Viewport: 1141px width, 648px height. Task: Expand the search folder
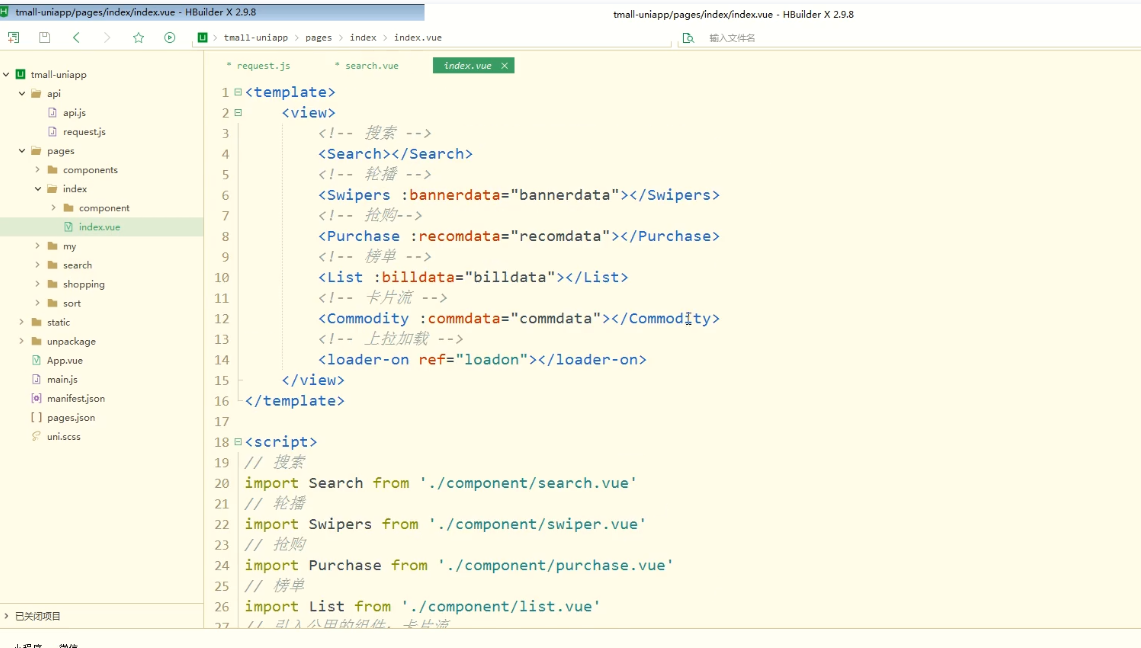tap(38, 265)
